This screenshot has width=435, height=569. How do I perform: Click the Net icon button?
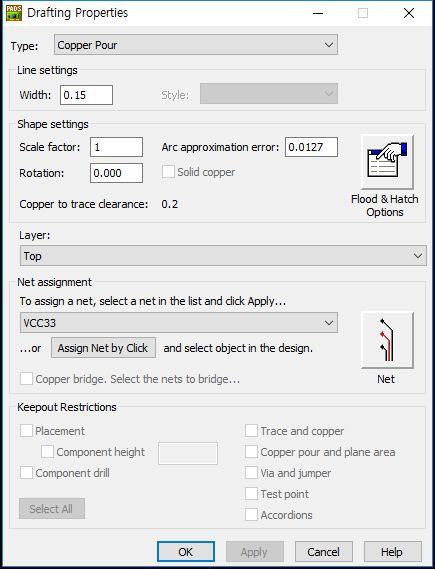coord(387,340)
